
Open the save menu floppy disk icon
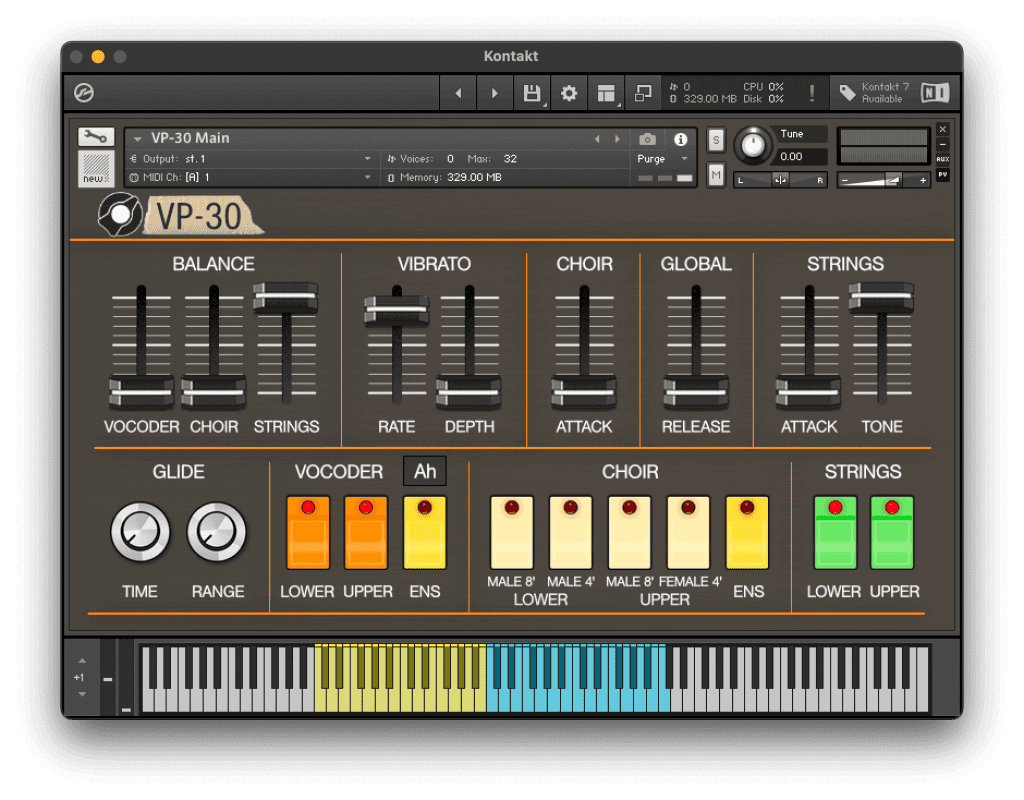[532, 93]
